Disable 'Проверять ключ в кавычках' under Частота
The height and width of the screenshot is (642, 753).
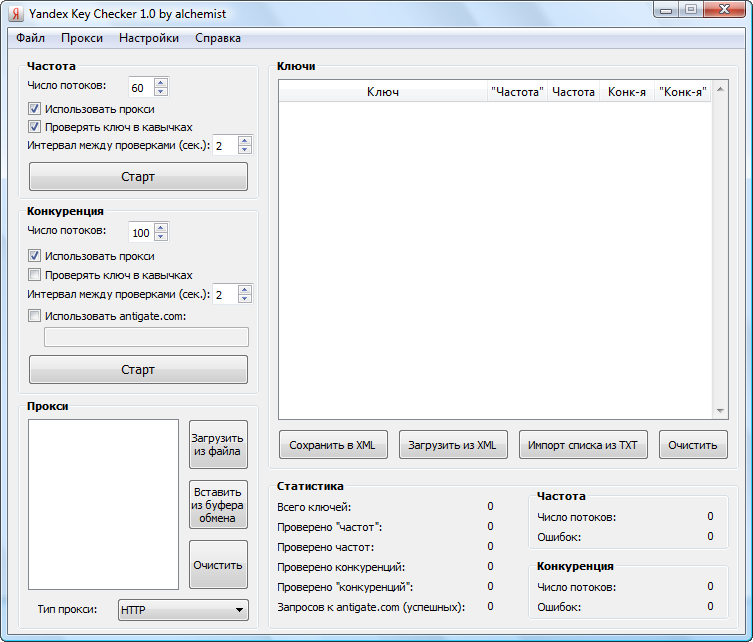(35, 127)
